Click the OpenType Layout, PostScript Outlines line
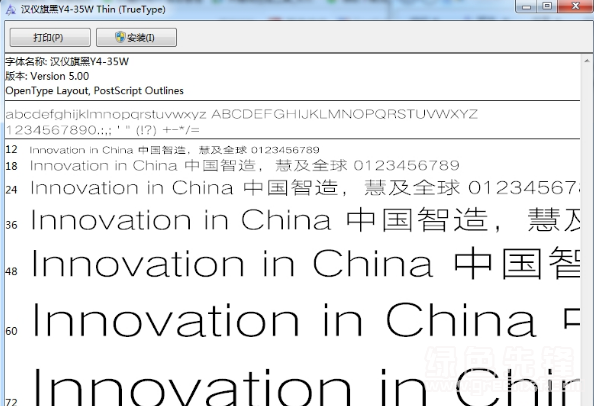Image resolution: width=594 pixels, height=406 pixels. (x=94, y=91)
